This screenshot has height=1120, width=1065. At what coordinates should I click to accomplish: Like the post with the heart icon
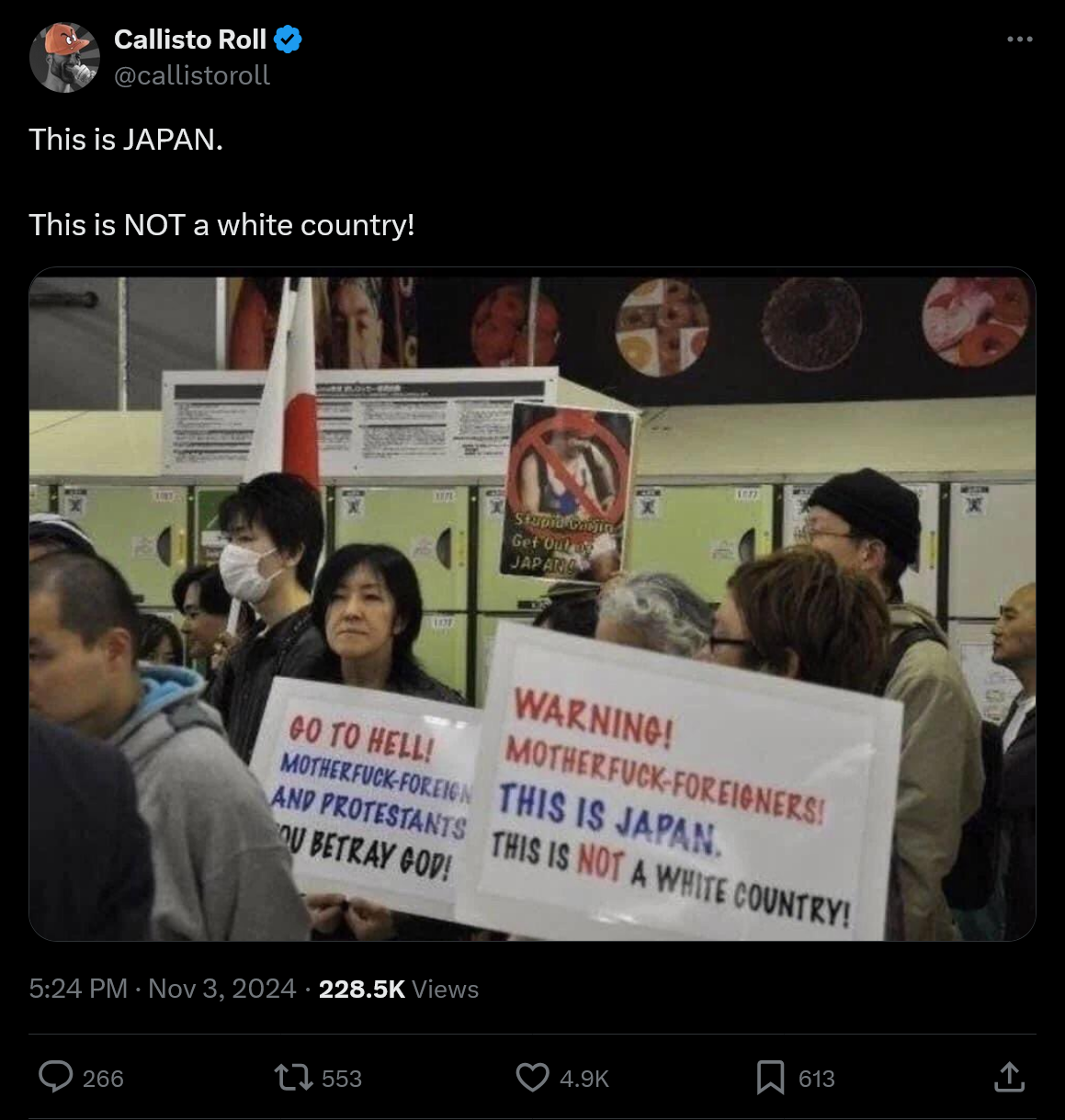click(533, 1077)
